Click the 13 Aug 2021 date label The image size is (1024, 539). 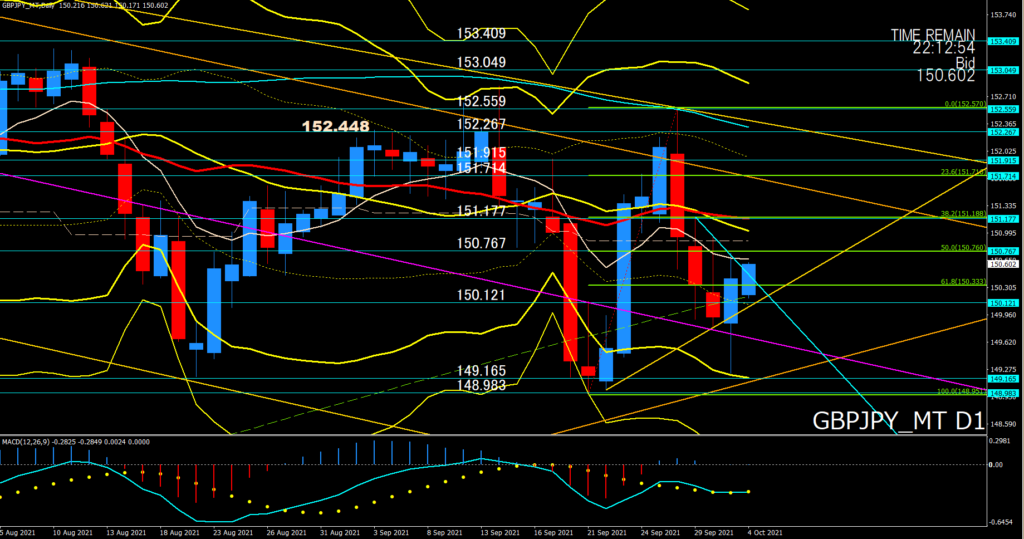point(126,532)
